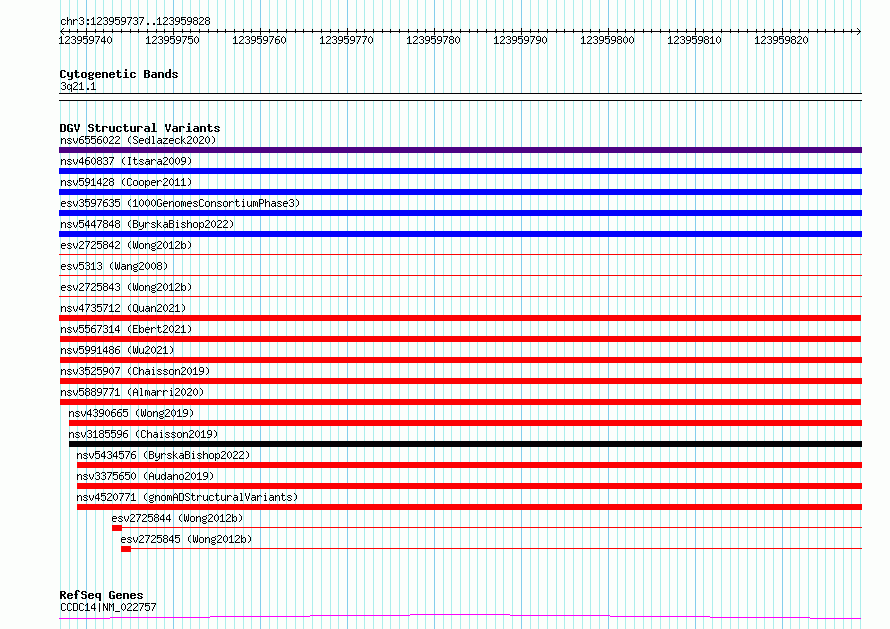Image resolution: width=890 pixels, height=629 pixels.
Task: Click ruler position 123959740
Action: 86,40
